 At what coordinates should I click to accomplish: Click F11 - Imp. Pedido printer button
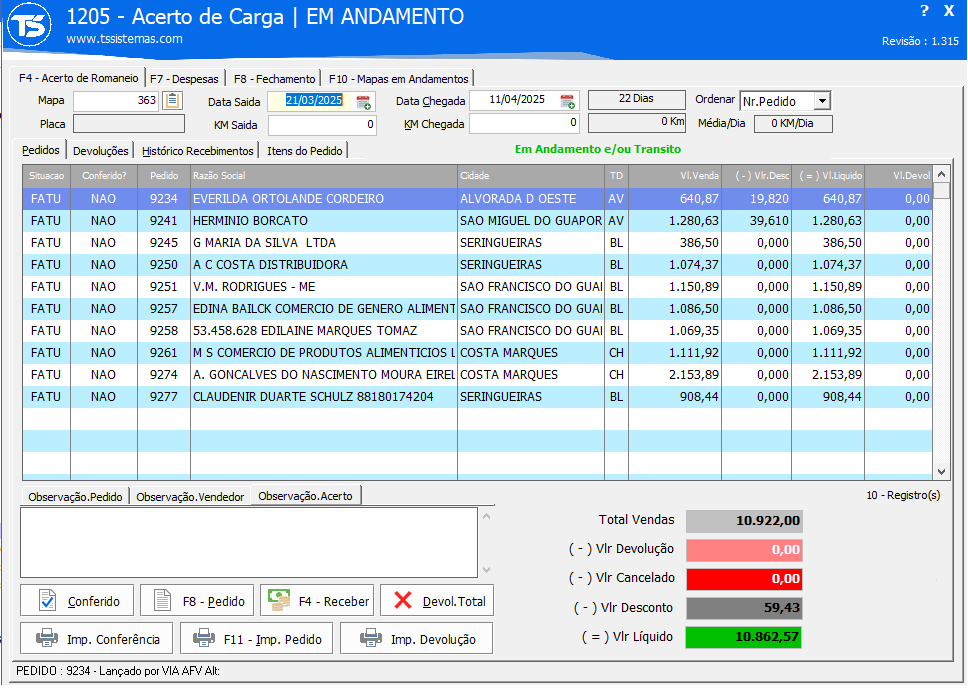(x=257, y=639)
